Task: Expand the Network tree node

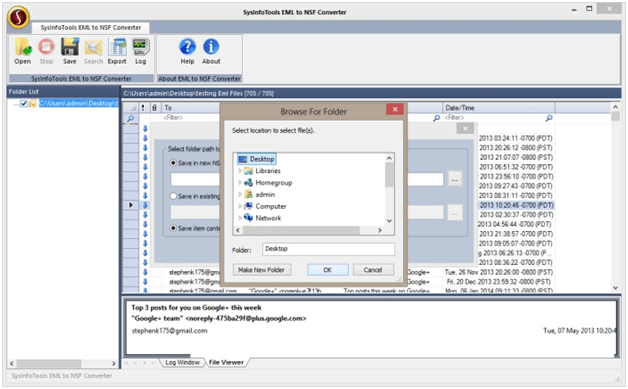Action: pyautogui.click(x=240, y=218)
